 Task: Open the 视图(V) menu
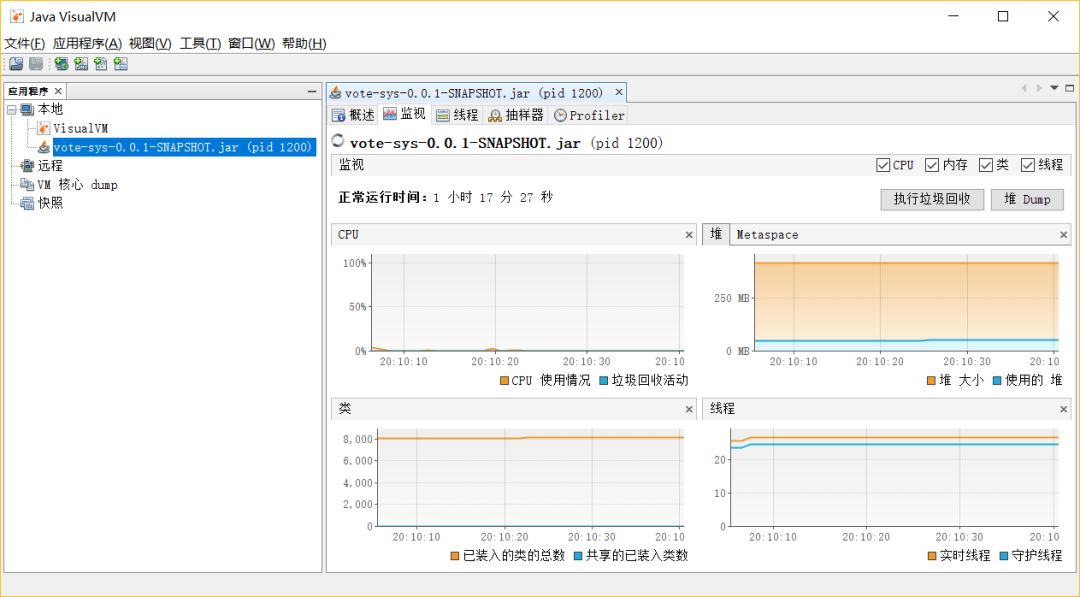(150, 43)
